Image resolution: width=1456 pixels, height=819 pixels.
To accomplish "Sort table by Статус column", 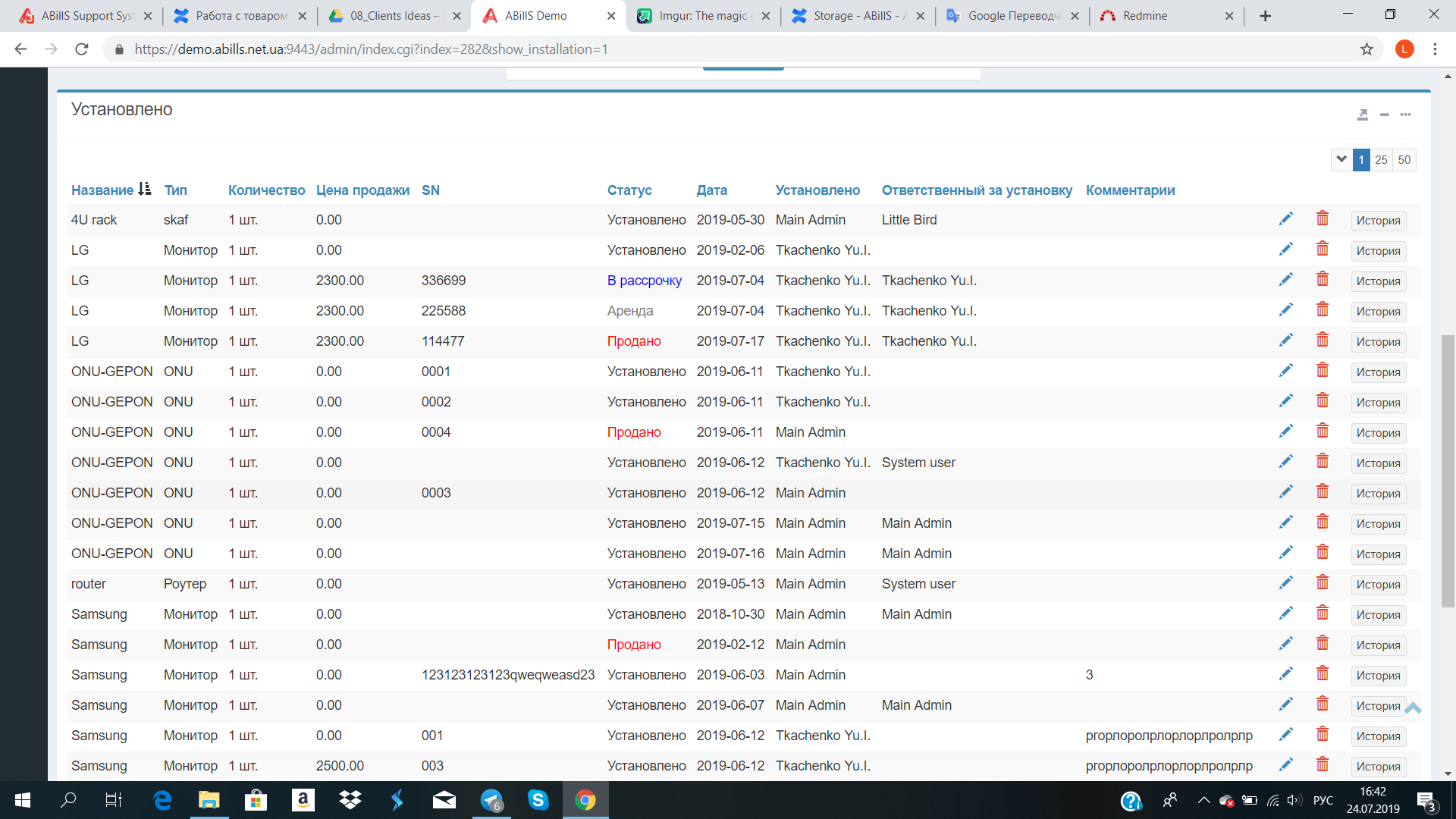I will pos(629,190).
